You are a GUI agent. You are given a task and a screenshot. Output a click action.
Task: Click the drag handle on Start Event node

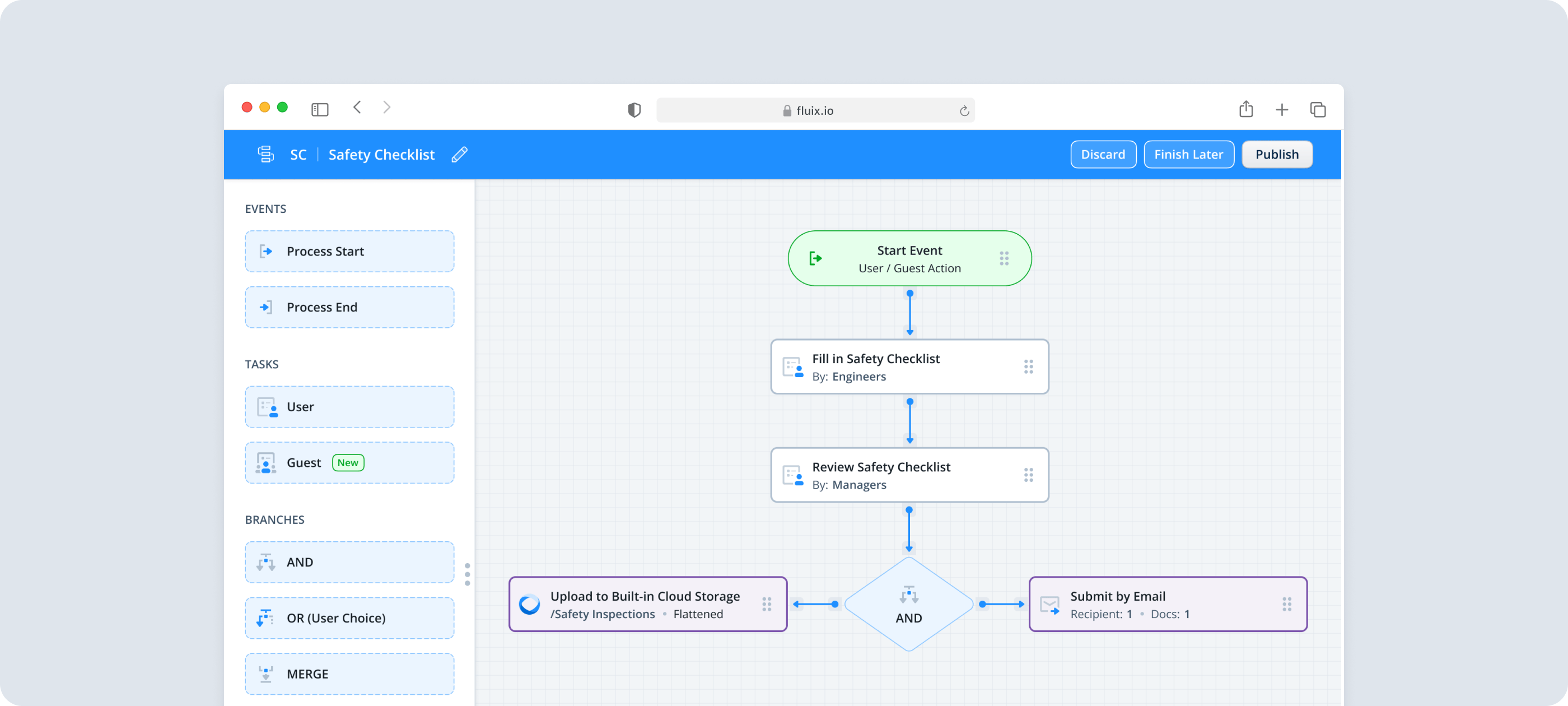[x=1004, y=258]
